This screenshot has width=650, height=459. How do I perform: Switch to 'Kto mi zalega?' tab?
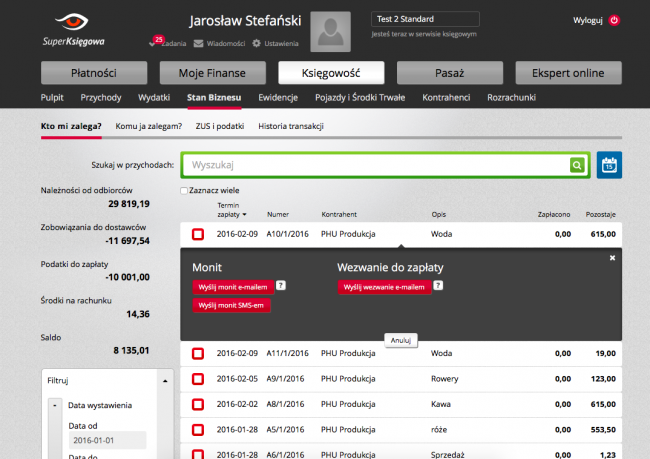pos(71,126)
